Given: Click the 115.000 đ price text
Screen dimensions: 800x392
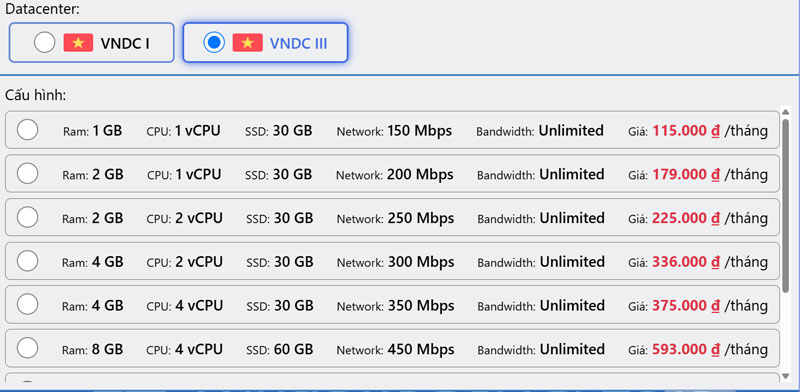Looking at the screenshot, I should point(686,131).
